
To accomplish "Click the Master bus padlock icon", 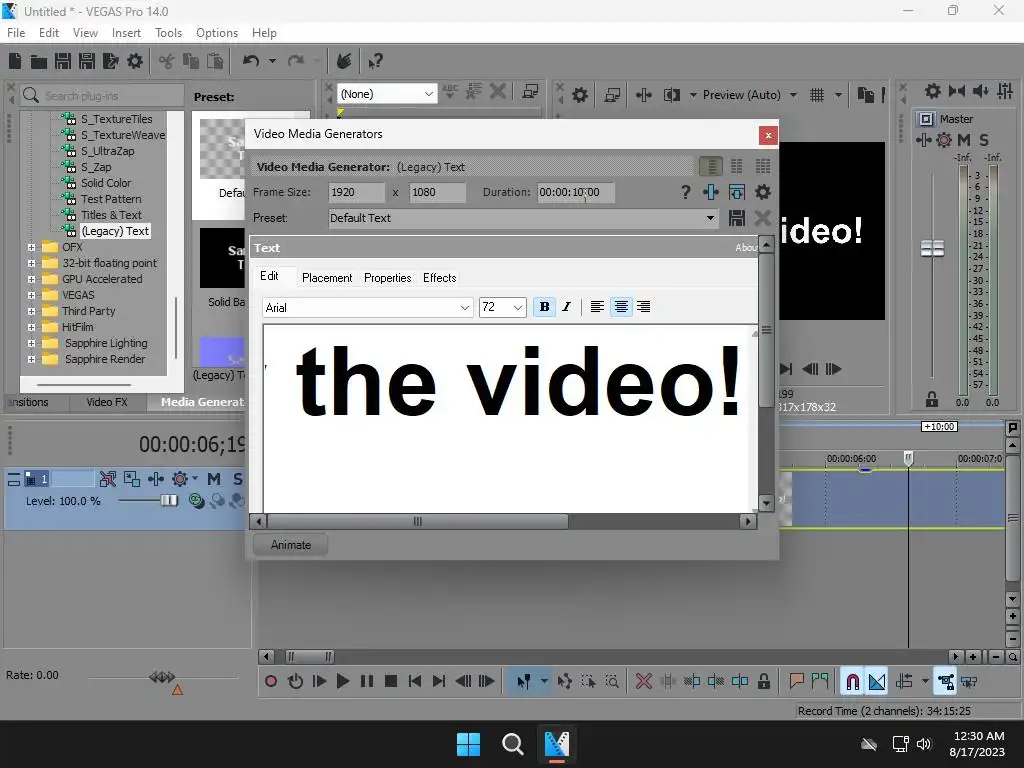I will point(932,399).
